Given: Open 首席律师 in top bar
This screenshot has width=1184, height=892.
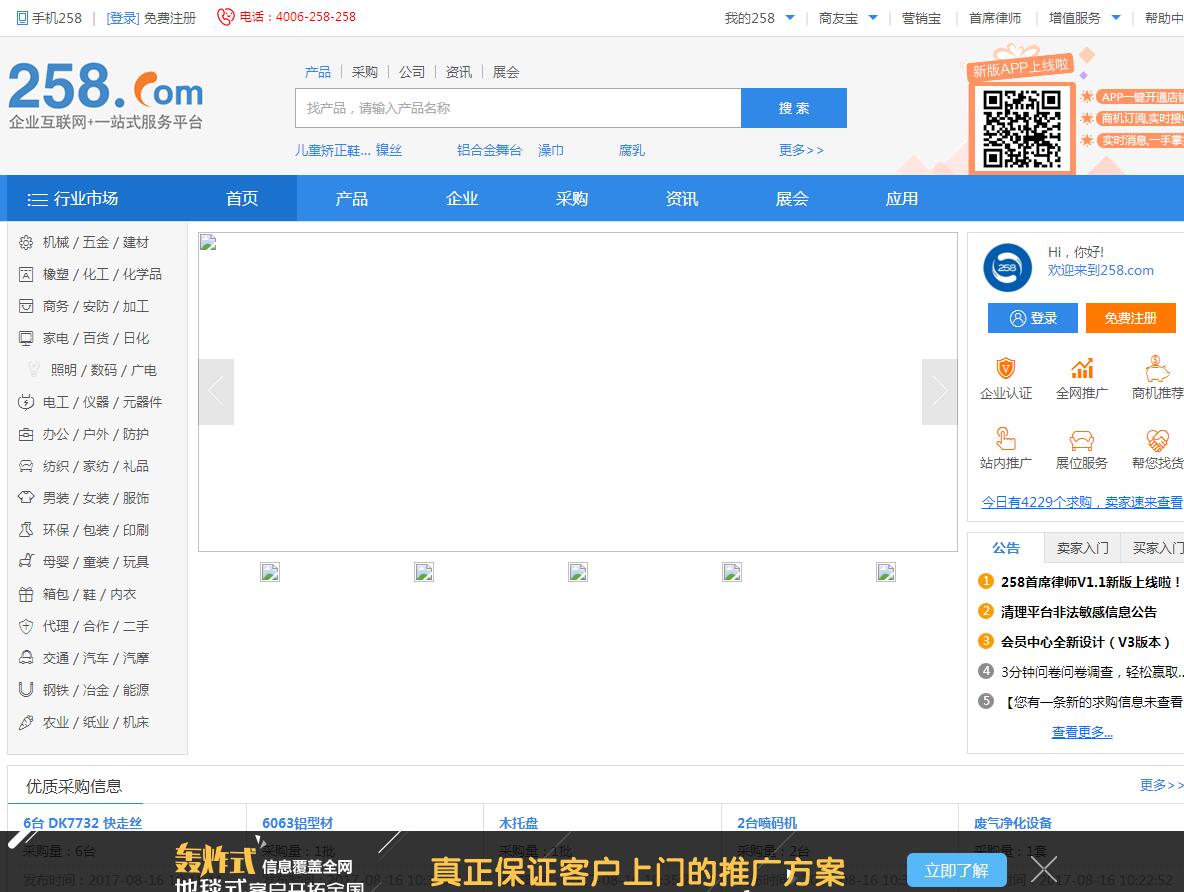Looking at the screenshot, I should 994,18.
